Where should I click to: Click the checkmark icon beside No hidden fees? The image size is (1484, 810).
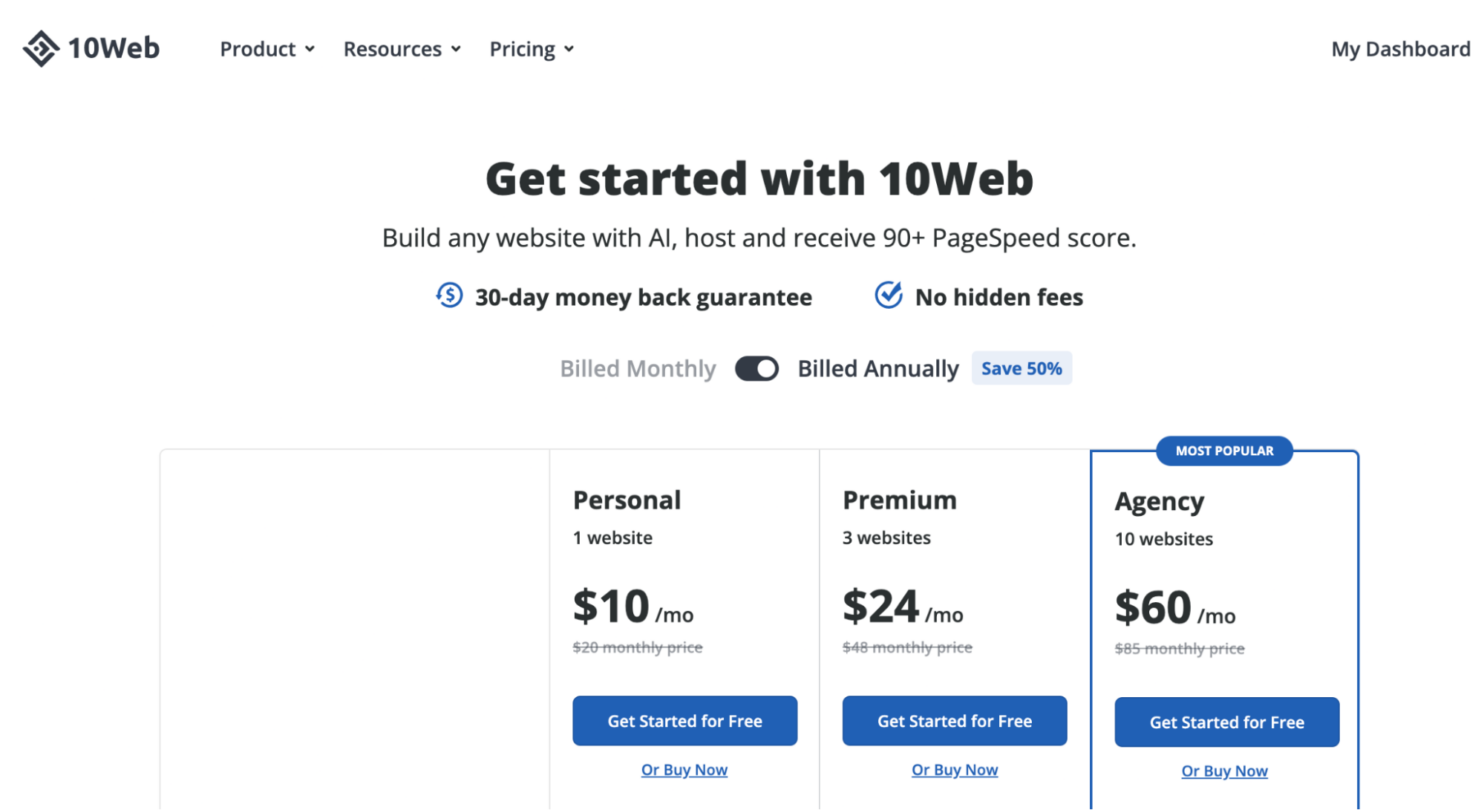coord(888,294)
